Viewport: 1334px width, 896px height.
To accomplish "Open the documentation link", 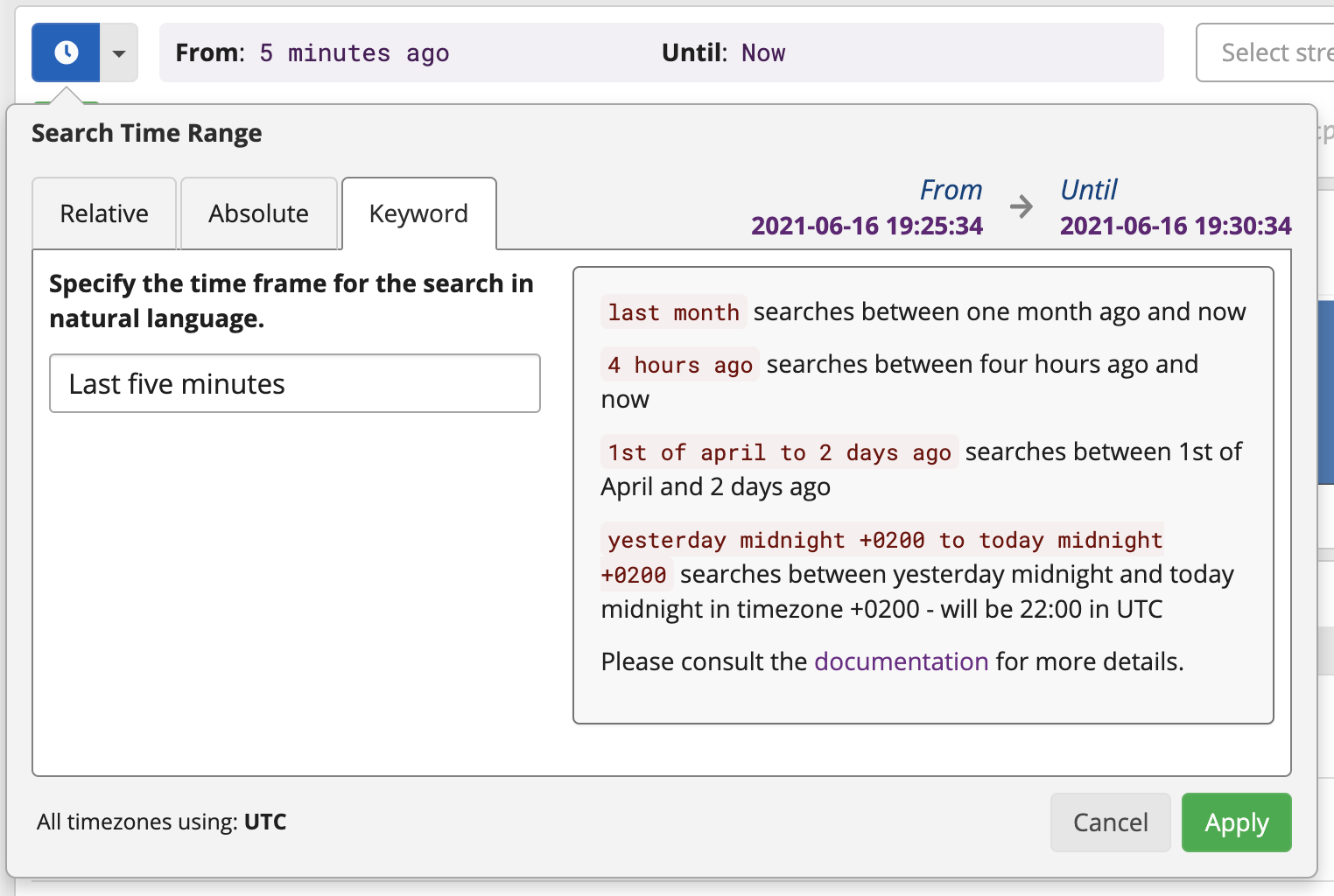I will coord(901,661).
